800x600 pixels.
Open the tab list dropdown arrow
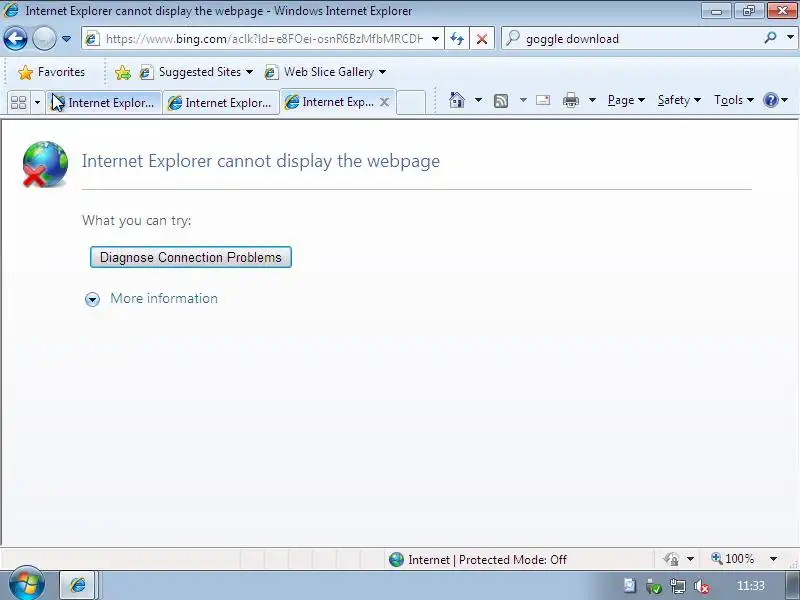[37, 103]
